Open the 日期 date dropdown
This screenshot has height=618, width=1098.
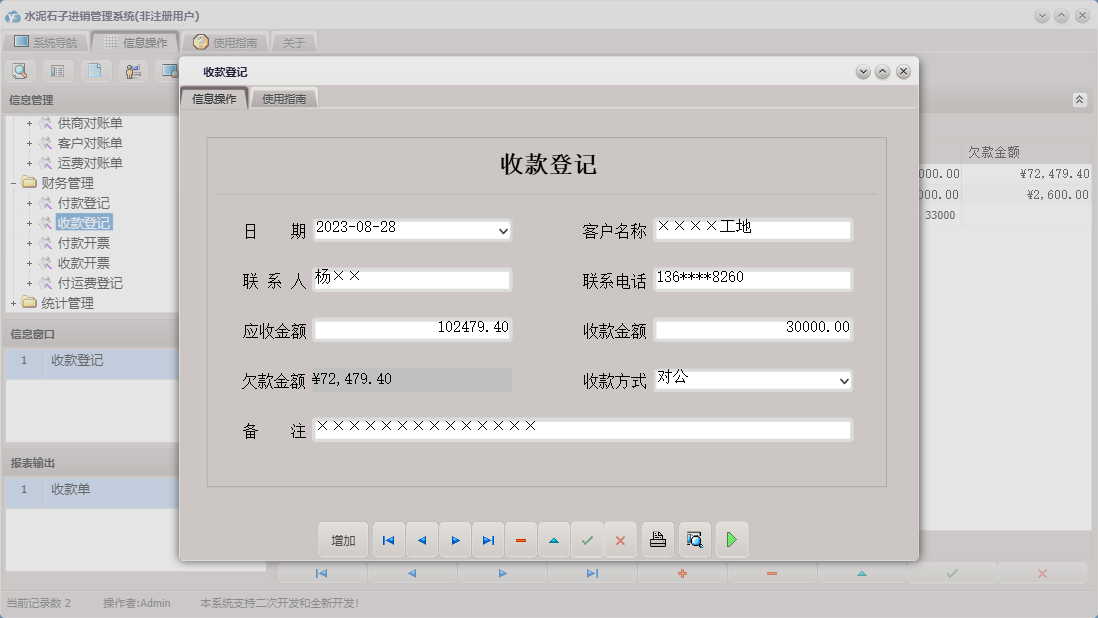coord(504,230)
